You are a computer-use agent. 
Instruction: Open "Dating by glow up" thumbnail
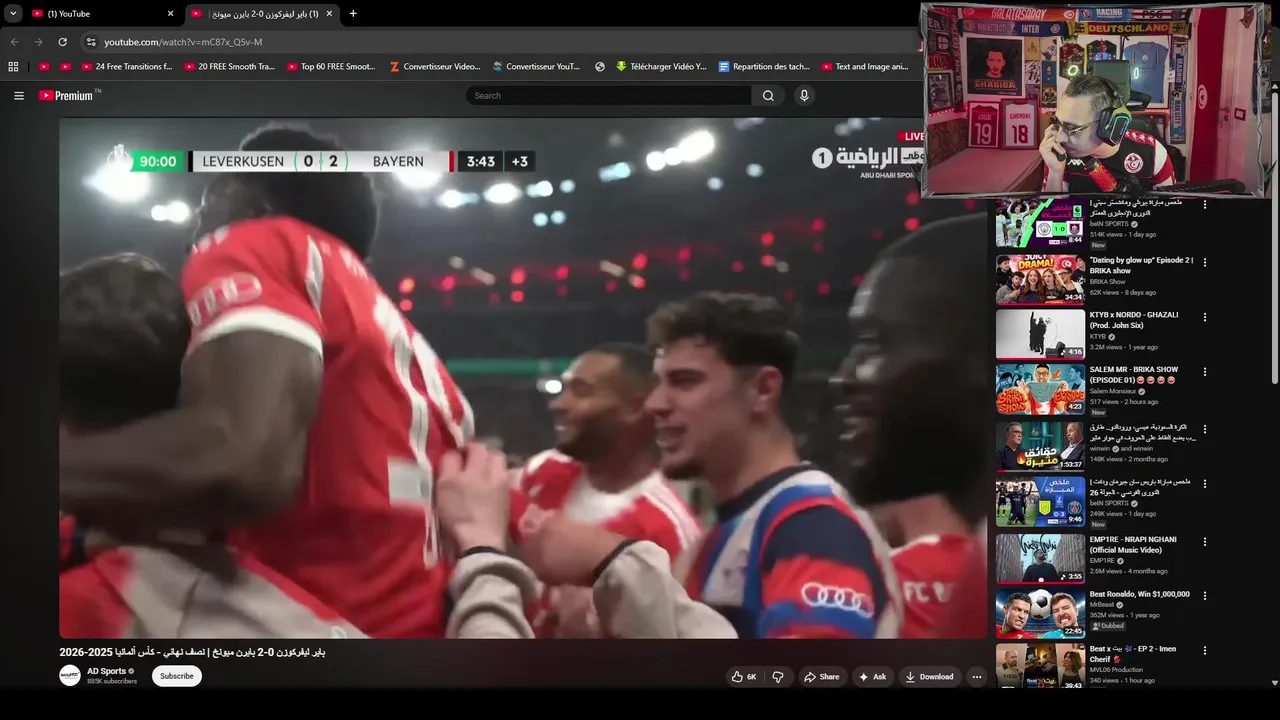tap(1040, 279)
